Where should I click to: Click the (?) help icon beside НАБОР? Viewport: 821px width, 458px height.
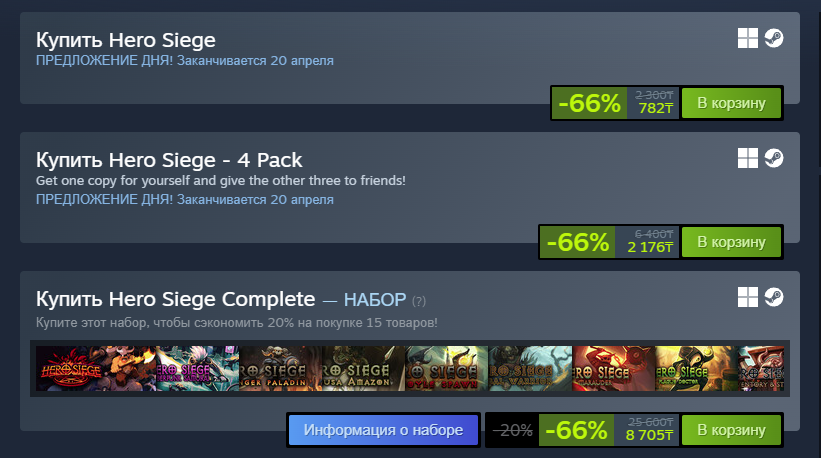point(419,301)
